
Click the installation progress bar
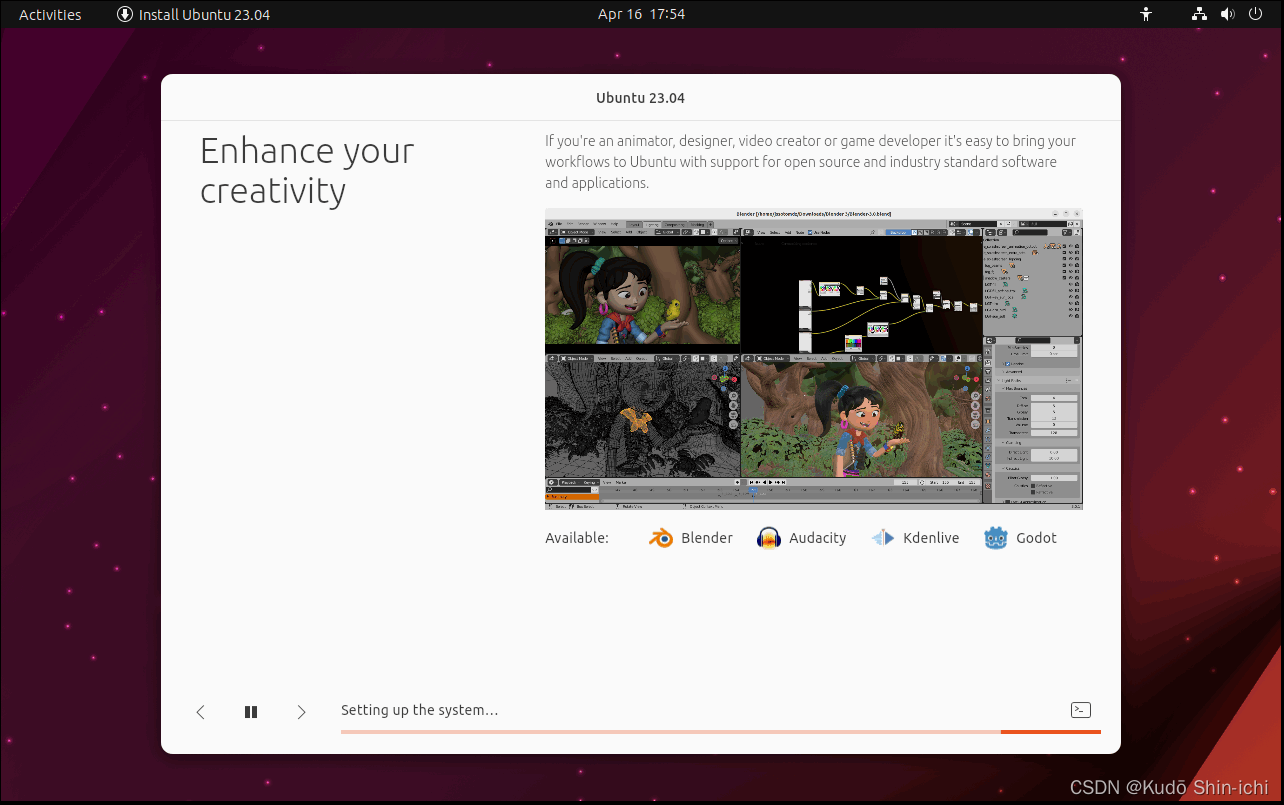point(720,732)
